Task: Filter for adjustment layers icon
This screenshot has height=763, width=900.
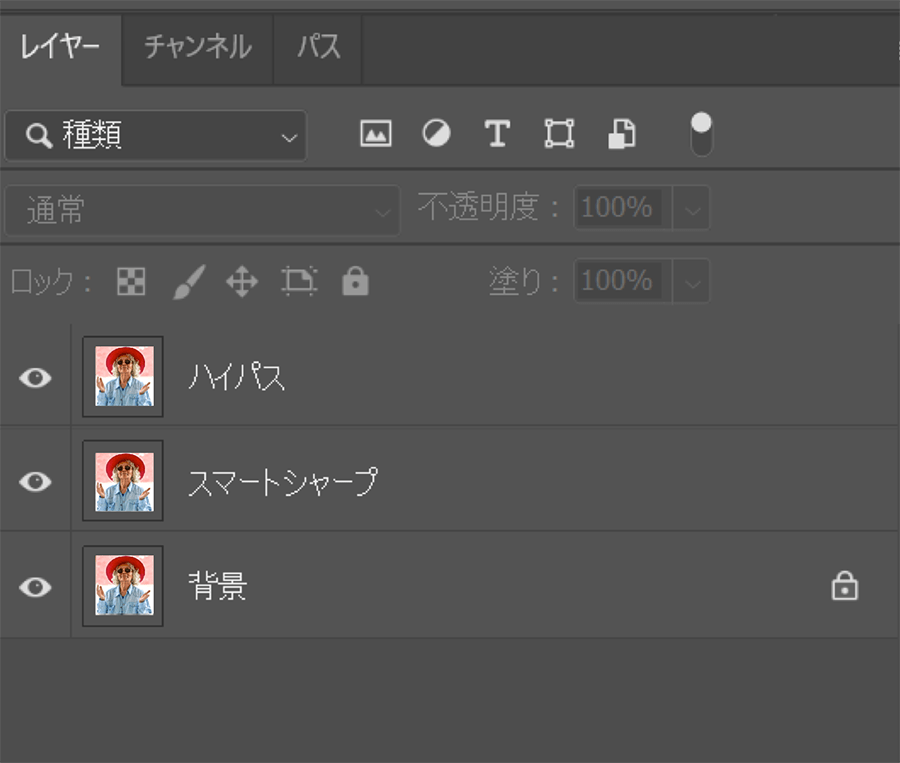Action: [x=436, y=134]
